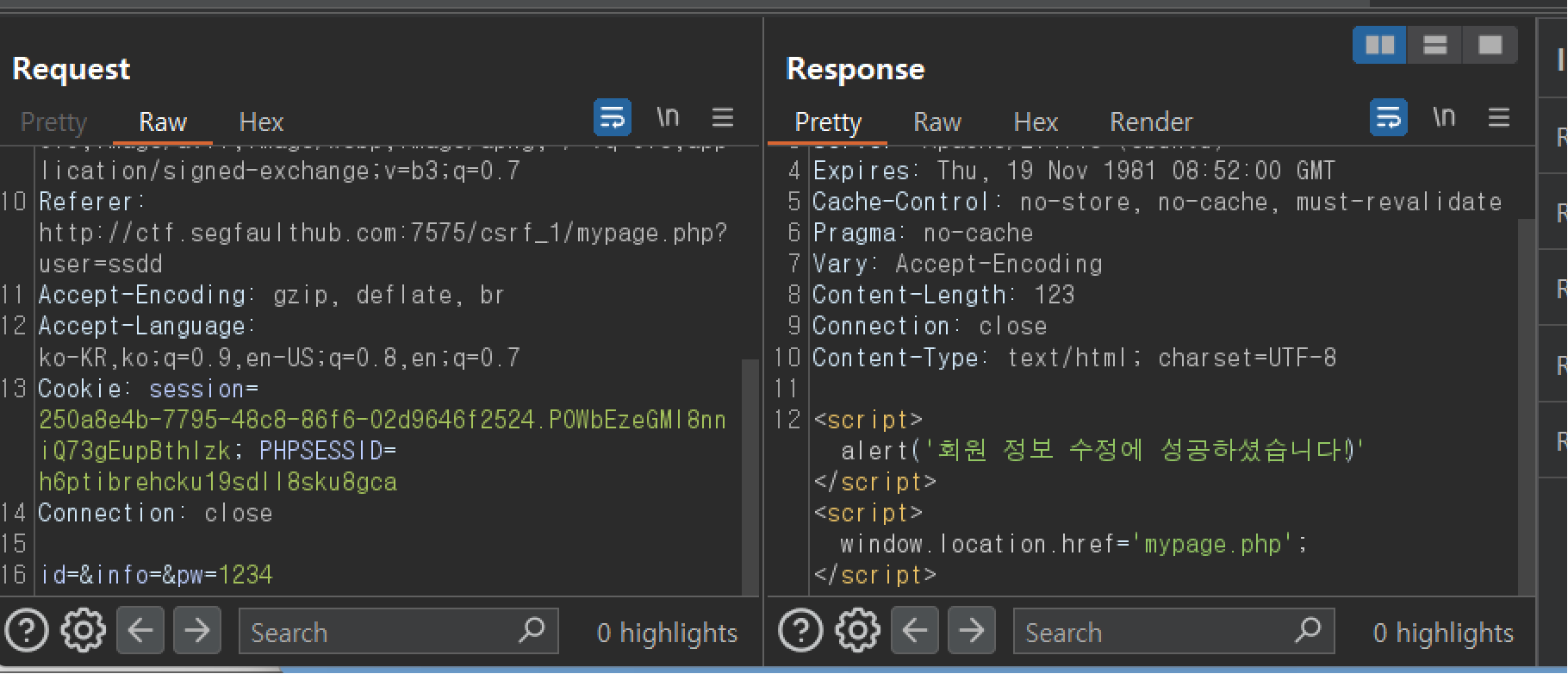Open Request search settings gear
The width and height of the screenshot is (1568, 674).
(83, 631)
